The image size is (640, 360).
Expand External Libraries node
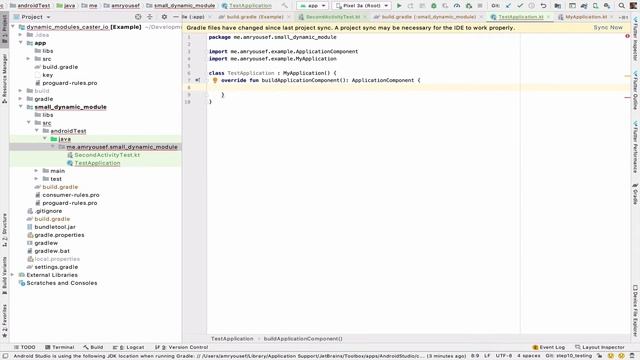(x=13, y=275)
